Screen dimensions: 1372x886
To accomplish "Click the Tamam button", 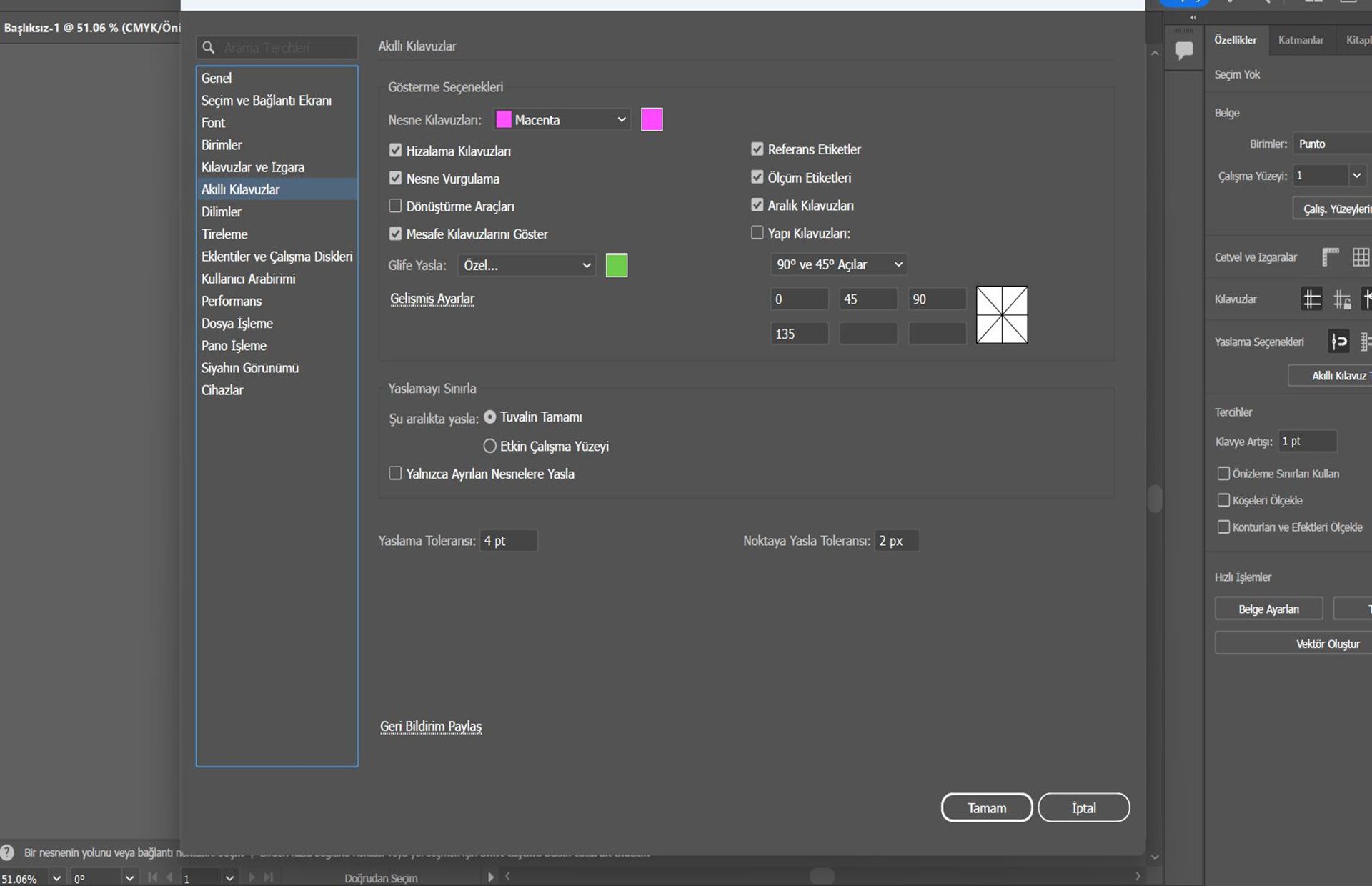I will point(986,807).
